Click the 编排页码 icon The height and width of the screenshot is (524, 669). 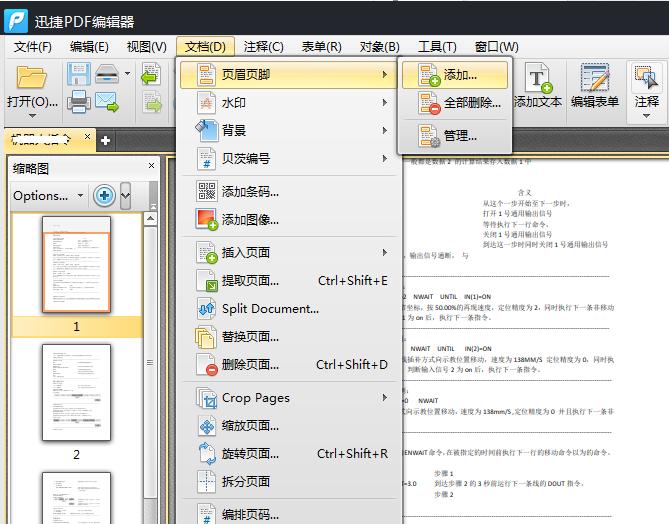[207, 513]
